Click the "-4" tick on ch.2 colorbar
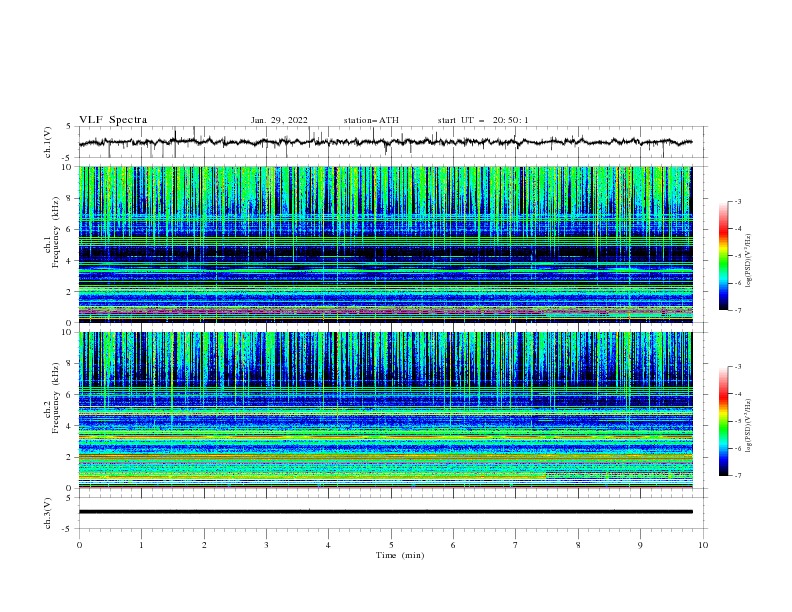 coord(738,394)
